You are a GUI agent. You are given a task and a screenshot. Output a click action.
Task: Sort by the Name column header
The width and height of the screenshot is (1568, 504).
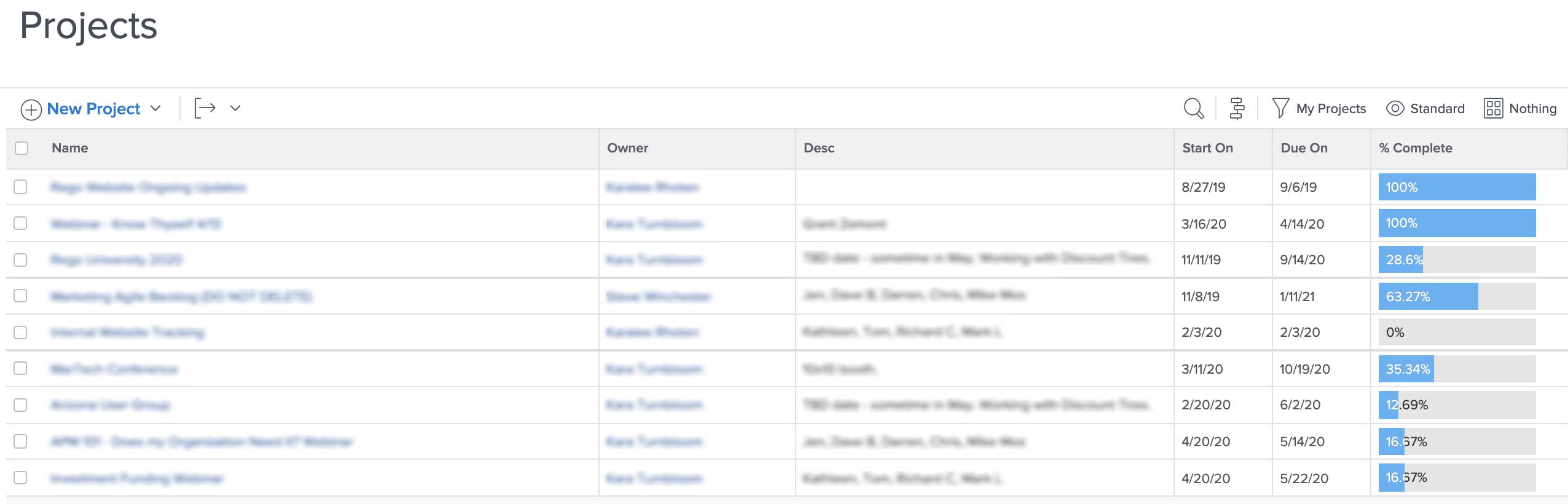[x=69, y=148]
